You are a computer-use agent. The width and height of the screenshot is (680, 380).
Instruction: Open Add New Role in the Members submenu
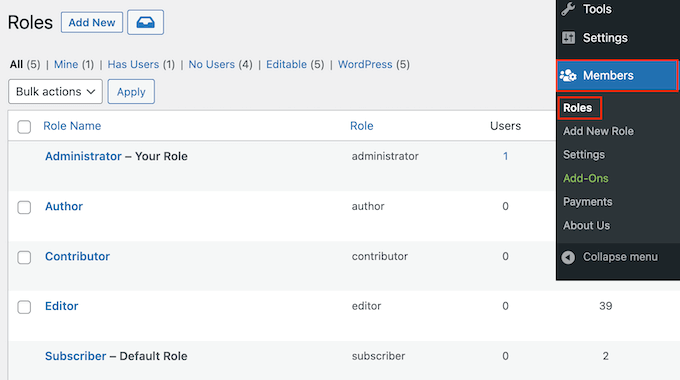(598, 131)
